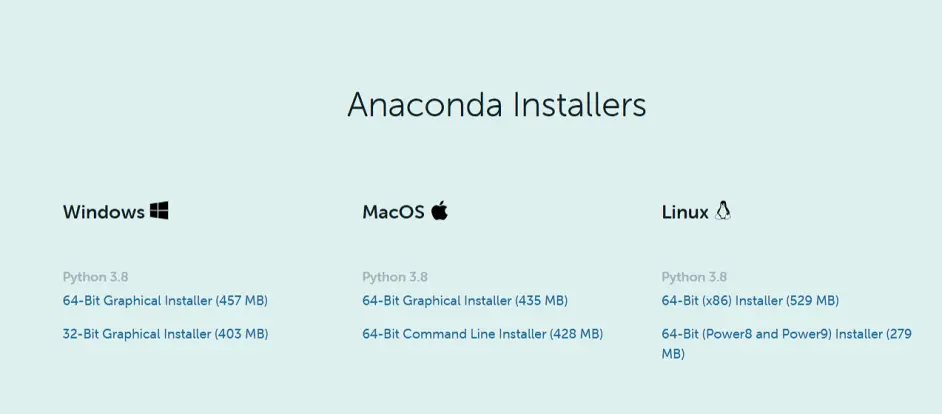Click the Anaconda Installers page title
This screenshot has width=942, height=414.
497,105
